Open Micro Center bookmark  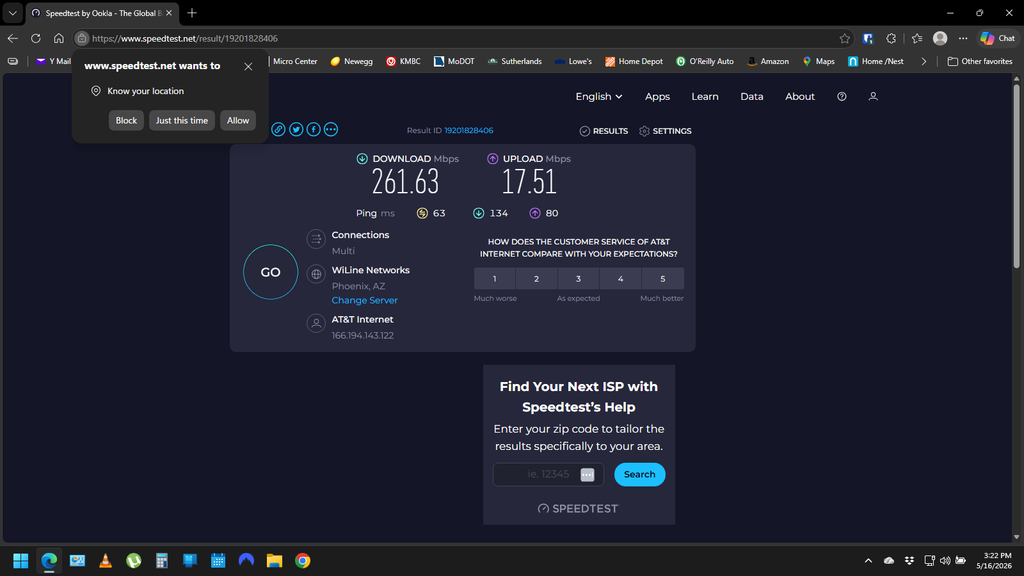pos(295,61)
